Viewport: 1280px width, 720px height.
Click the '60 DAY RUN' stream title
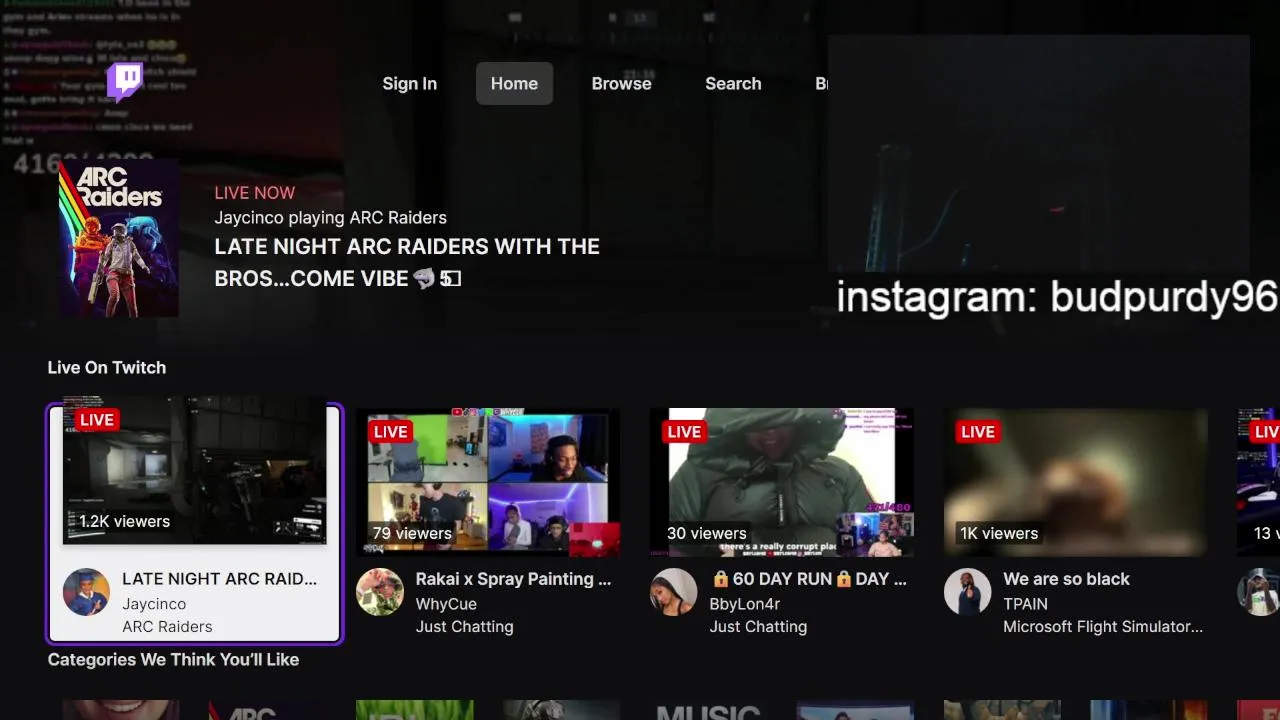[809, 579]
